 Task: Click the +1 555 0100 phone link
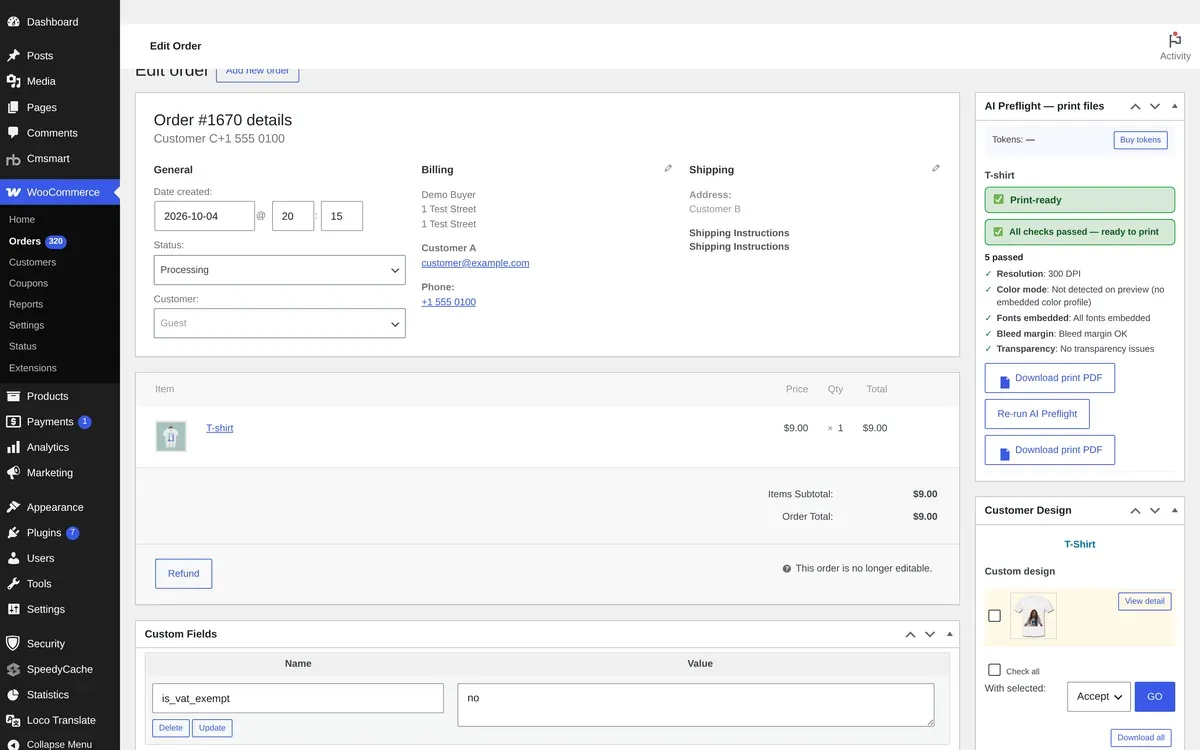point(448,302)
